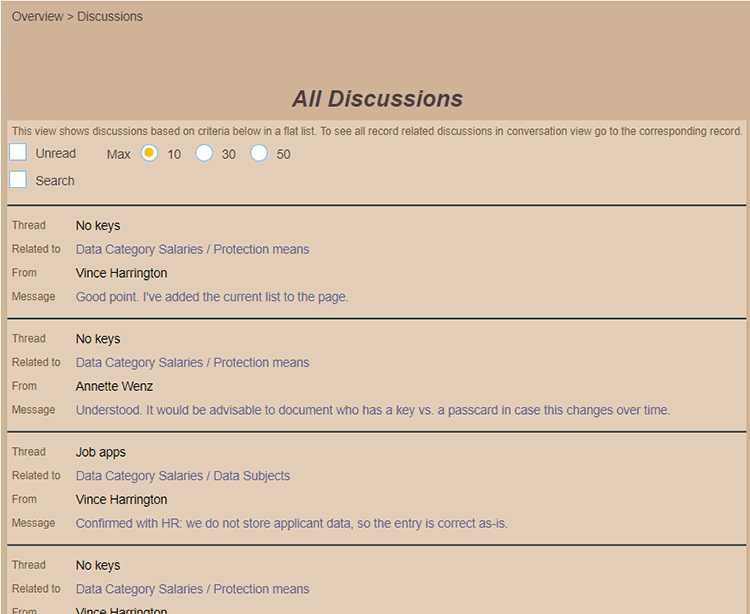
Task: Click Discussions in the breadcrumb trail
Action: [110, 17]
